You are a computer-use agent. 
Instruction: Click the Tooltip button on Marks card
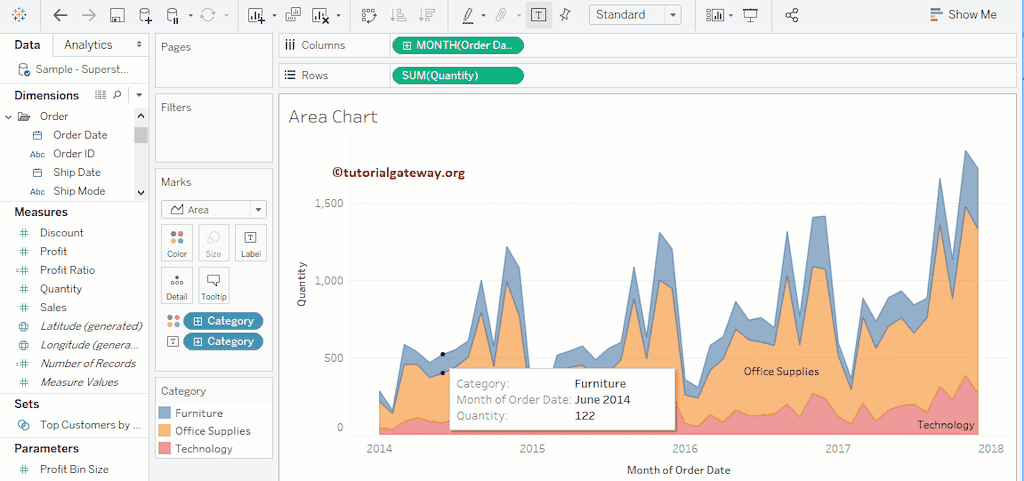(x=213, y=285)
